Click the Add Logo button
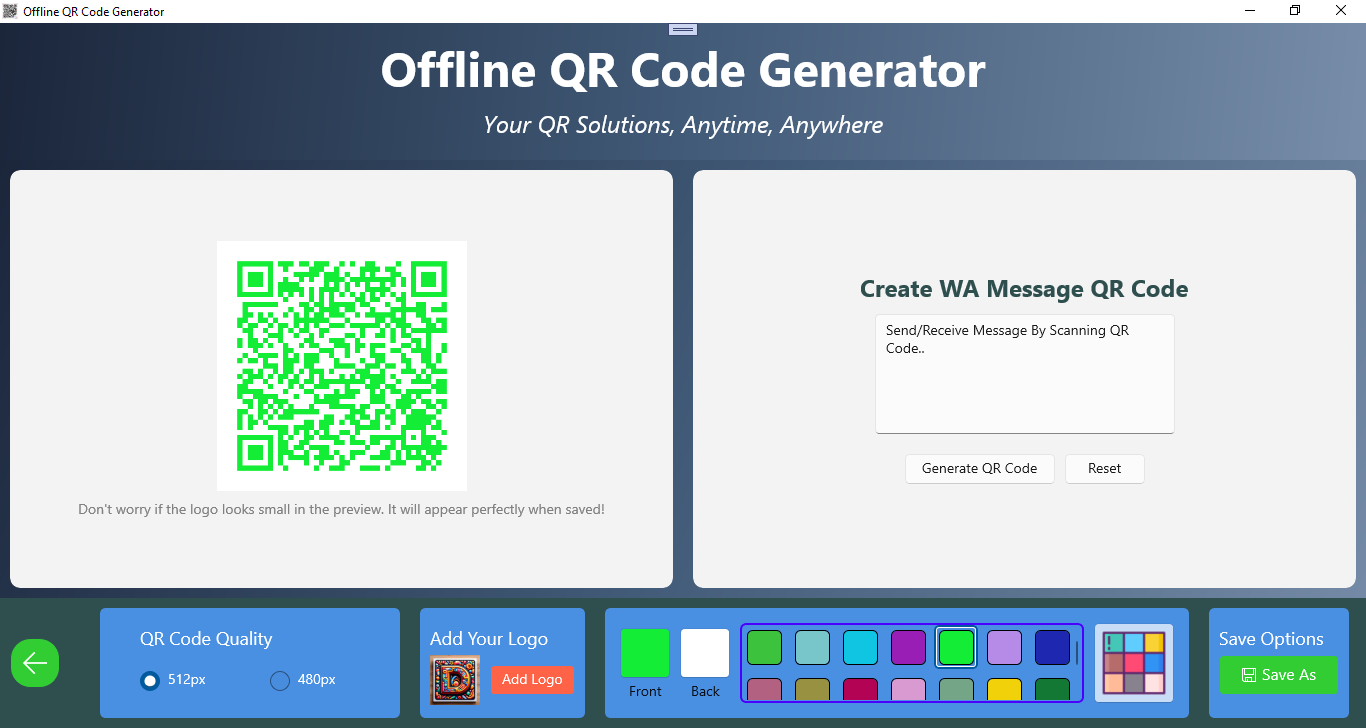Screen dimensions: 1366x728 532,680
